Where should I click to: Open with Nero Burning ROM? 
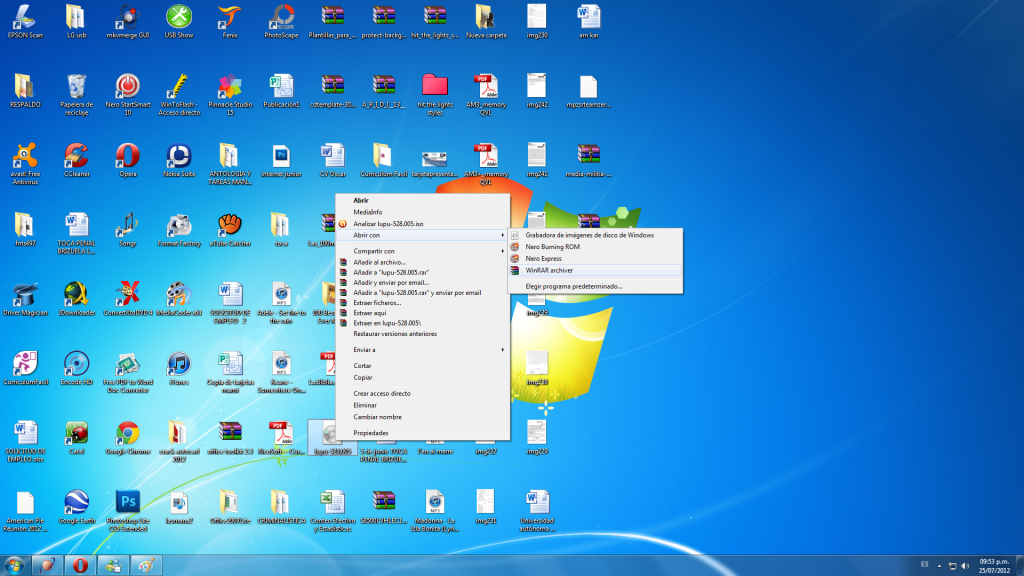[x=595, y=247]
